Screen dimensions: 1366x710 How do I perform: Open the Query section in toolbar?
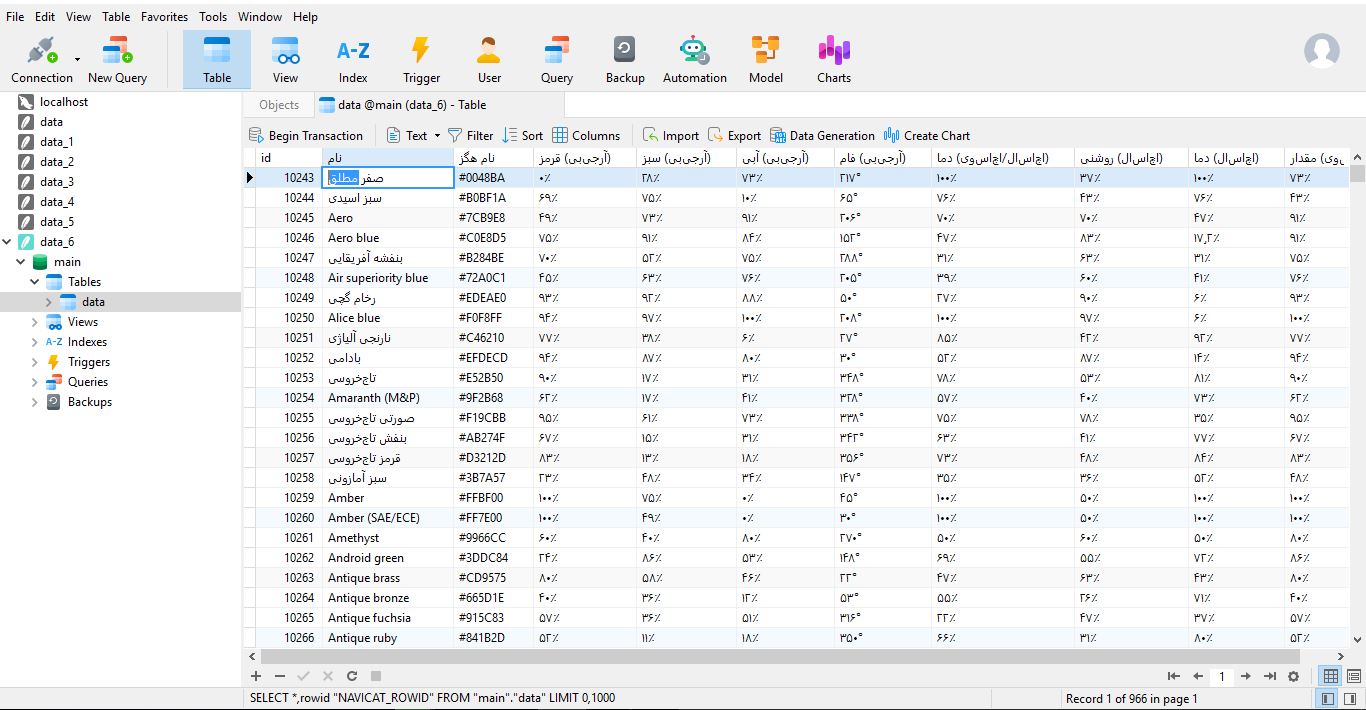(557, 59)
